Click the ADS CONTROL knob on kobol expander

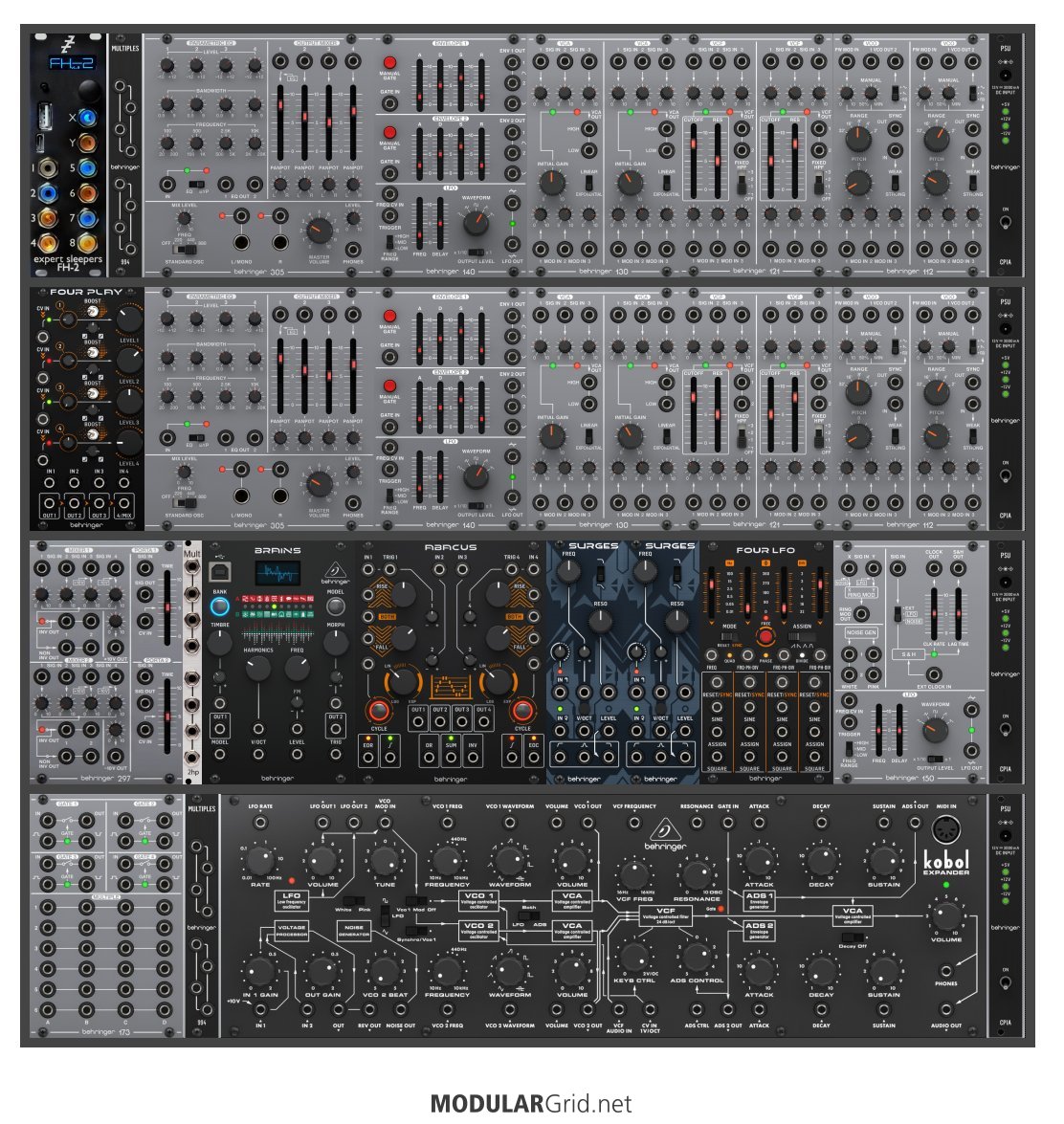click(x=697, y=957)
